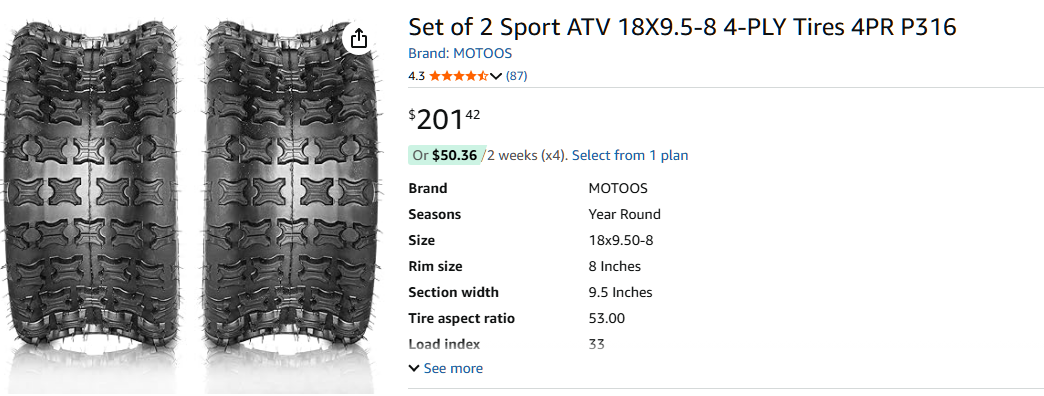Image resolution: width=1044 pixels, height=396 pixels.
Task: Click the 18x9.50-8 size value
Action: 621,240
